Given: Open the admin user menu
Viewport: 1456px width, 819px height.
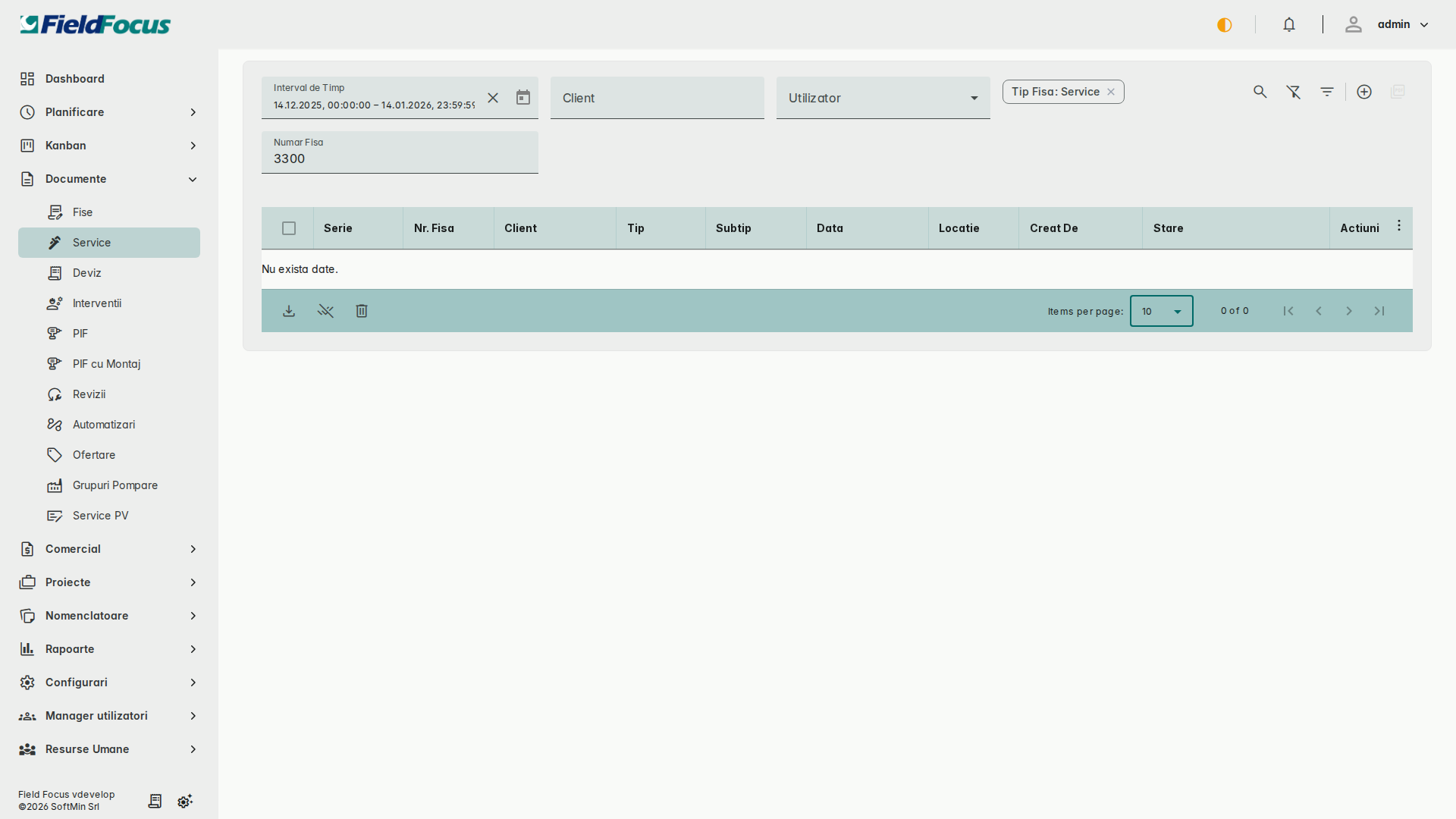Looking at the screenshot, I should tap(1392, 25).
